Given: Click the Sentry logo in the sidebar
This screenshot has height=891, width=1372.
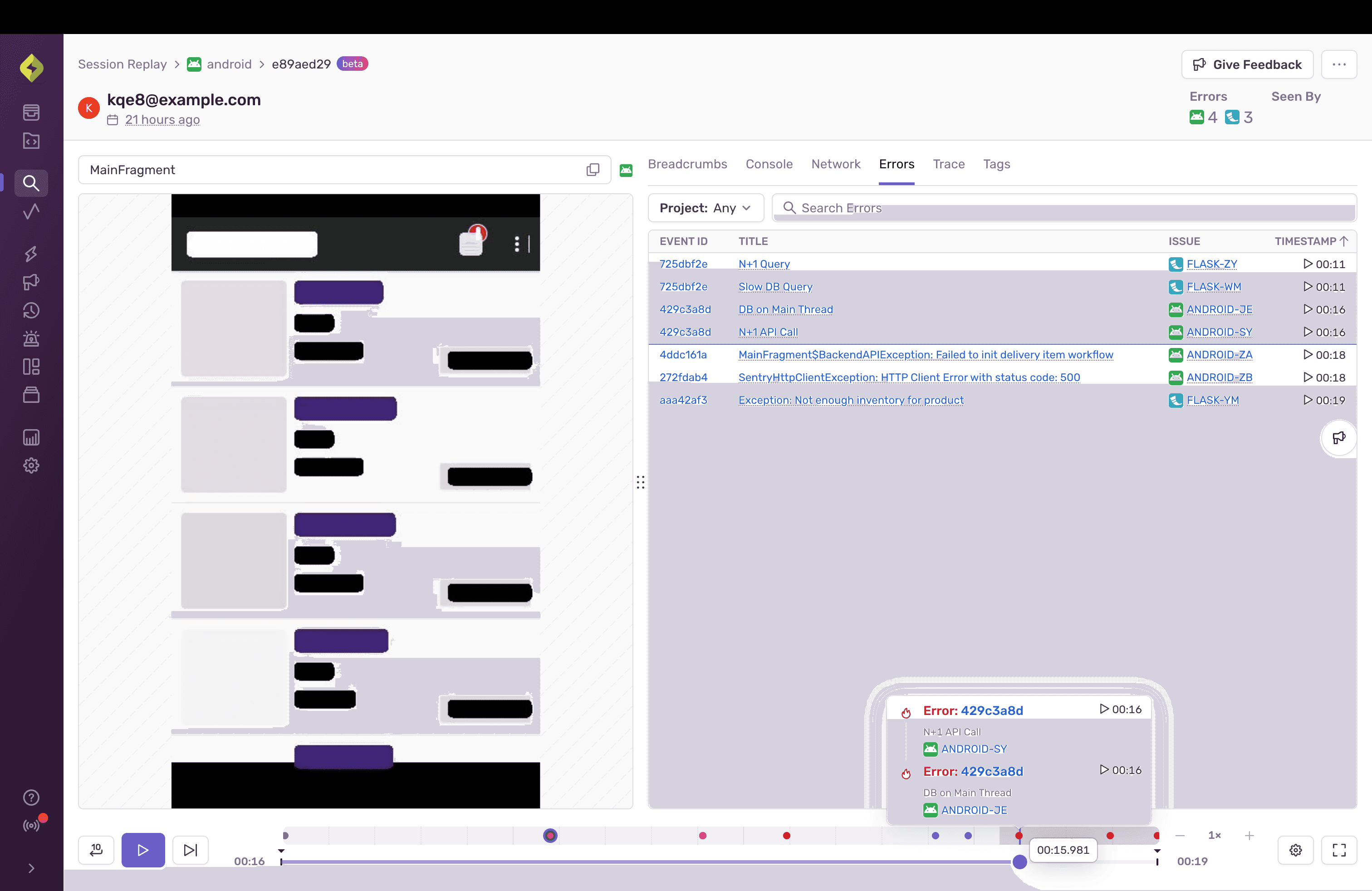Looking at the screenshot, I should [31, 68].
